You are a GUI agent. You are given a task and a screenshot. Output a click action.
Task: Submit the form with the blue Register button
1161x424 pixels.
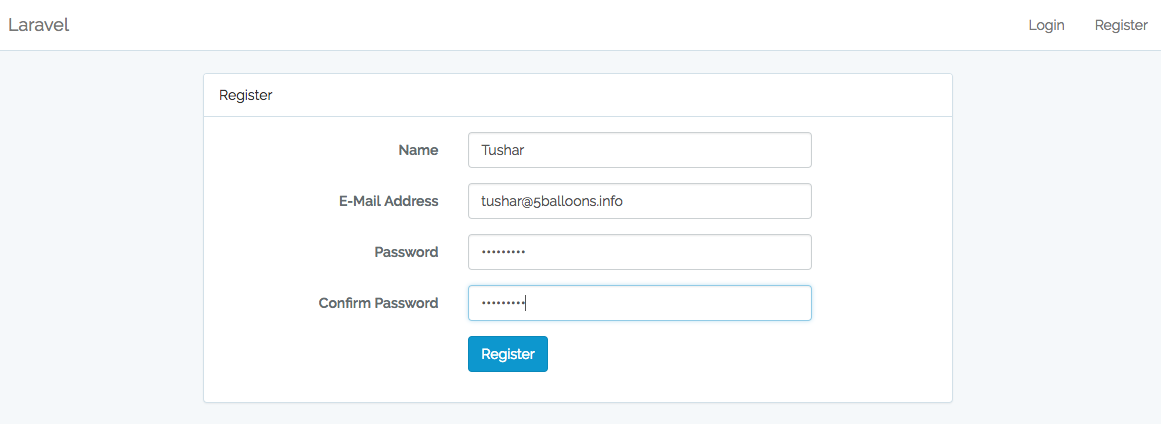508,354
